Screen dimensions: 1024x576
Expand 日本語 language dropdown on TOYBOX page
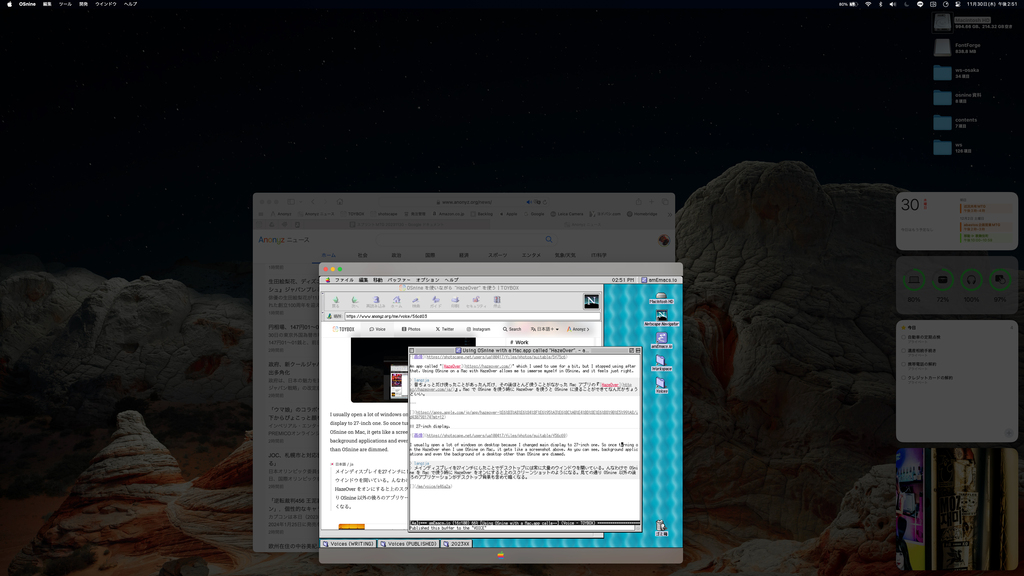coord(544,329)
